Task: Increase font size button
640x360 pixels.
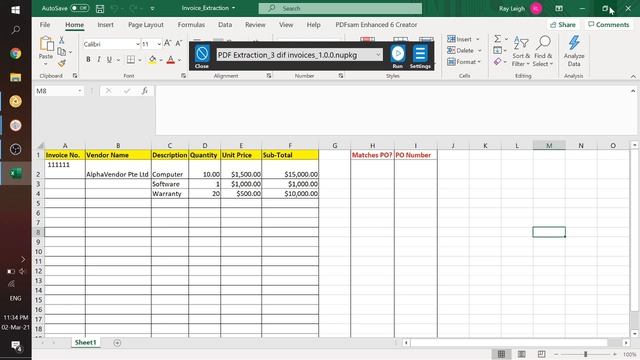Action: coord(167,43)
